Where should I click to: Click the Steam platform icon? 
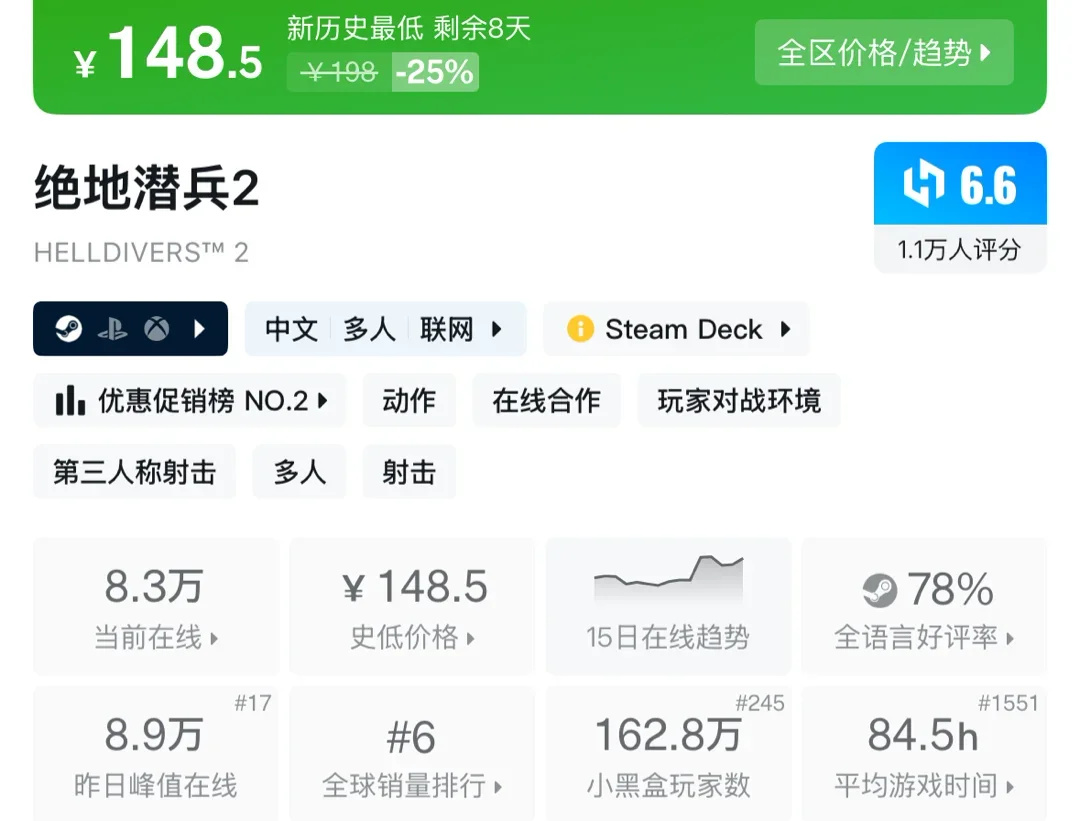point(69,329)
